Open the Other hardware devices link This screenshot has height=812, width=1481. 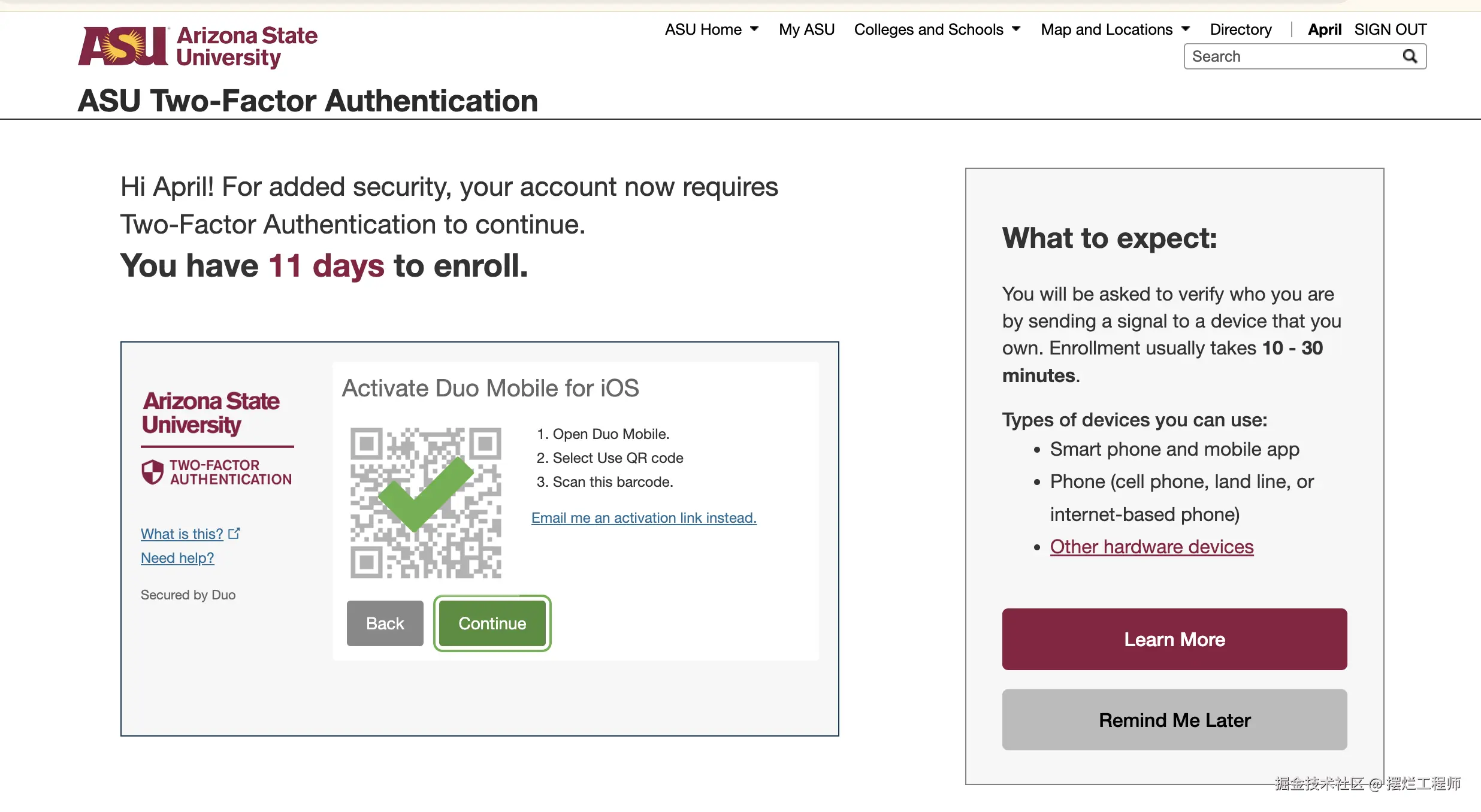tap(1151, 547)
